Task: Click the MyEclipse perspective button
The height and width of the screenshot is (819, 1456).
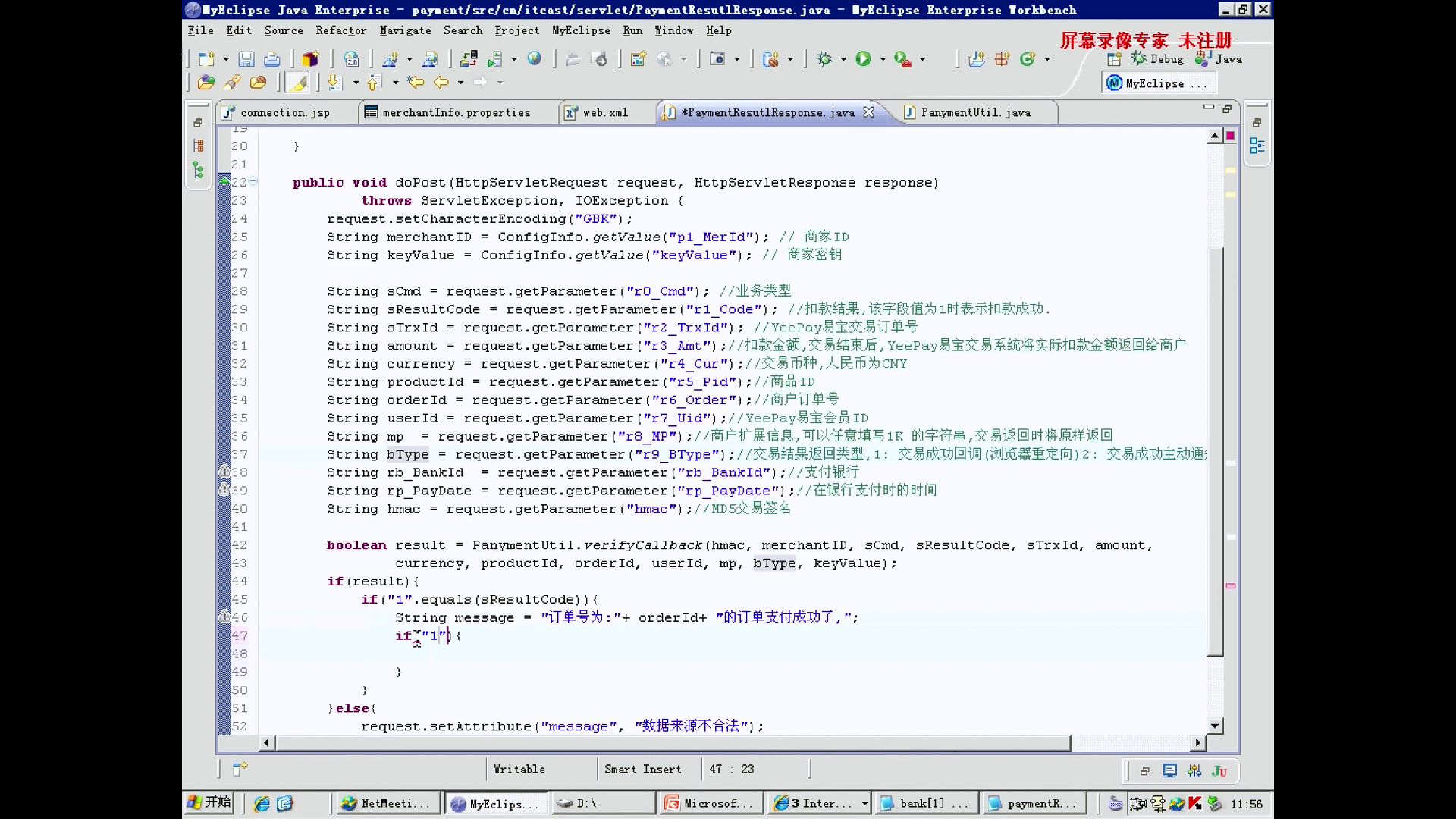Action: [1155, 83]
